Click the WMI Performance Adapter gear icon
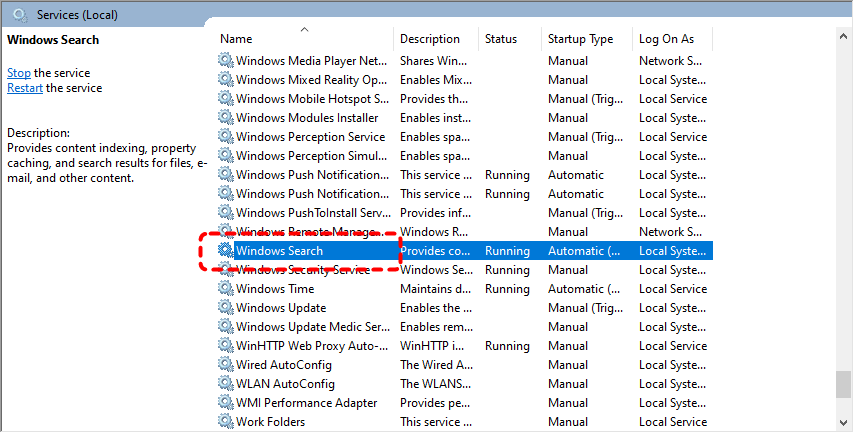Viewport: 854px width, 433px height. tap(226, 403)
